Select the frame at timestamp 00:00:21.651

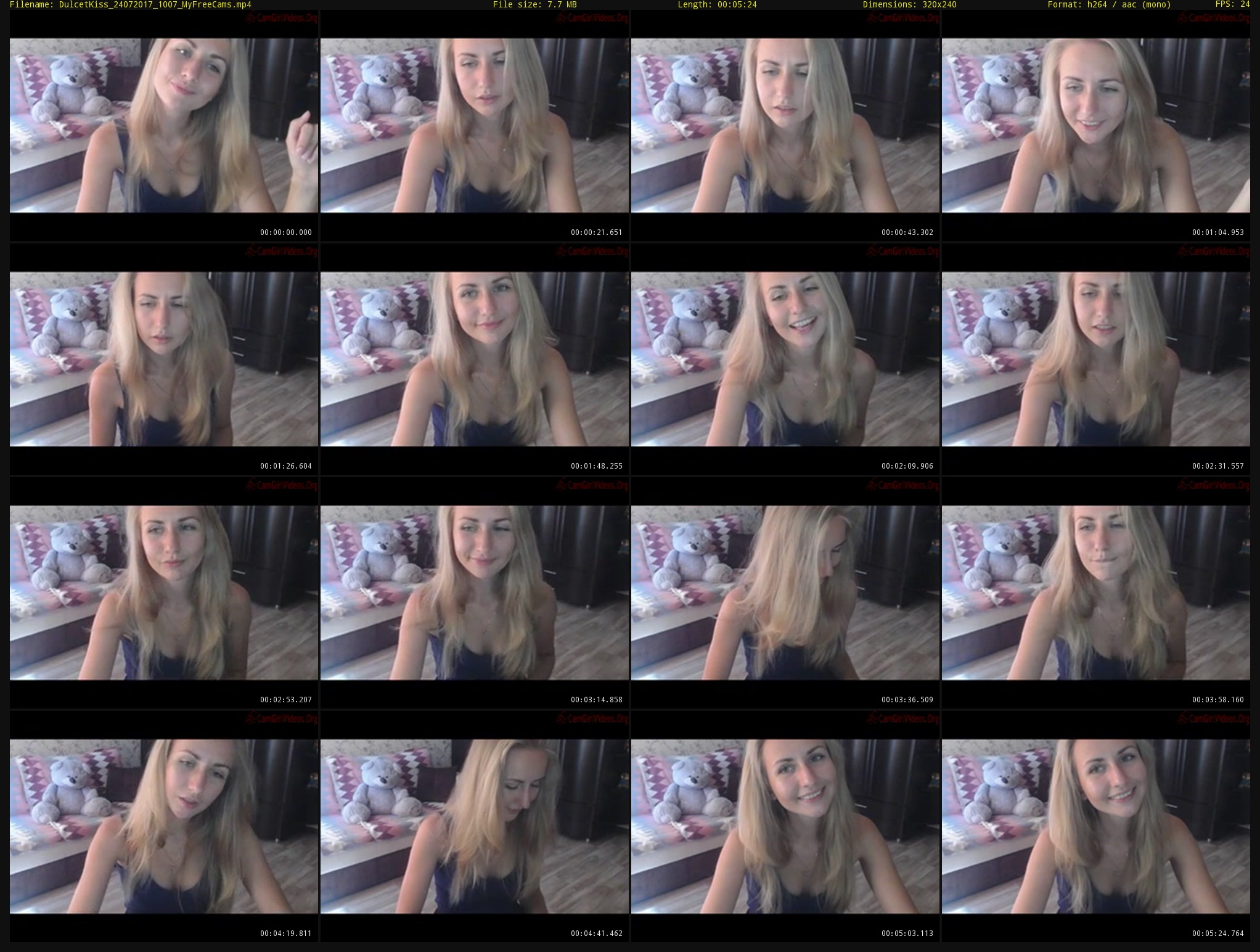tap(475, 125)
